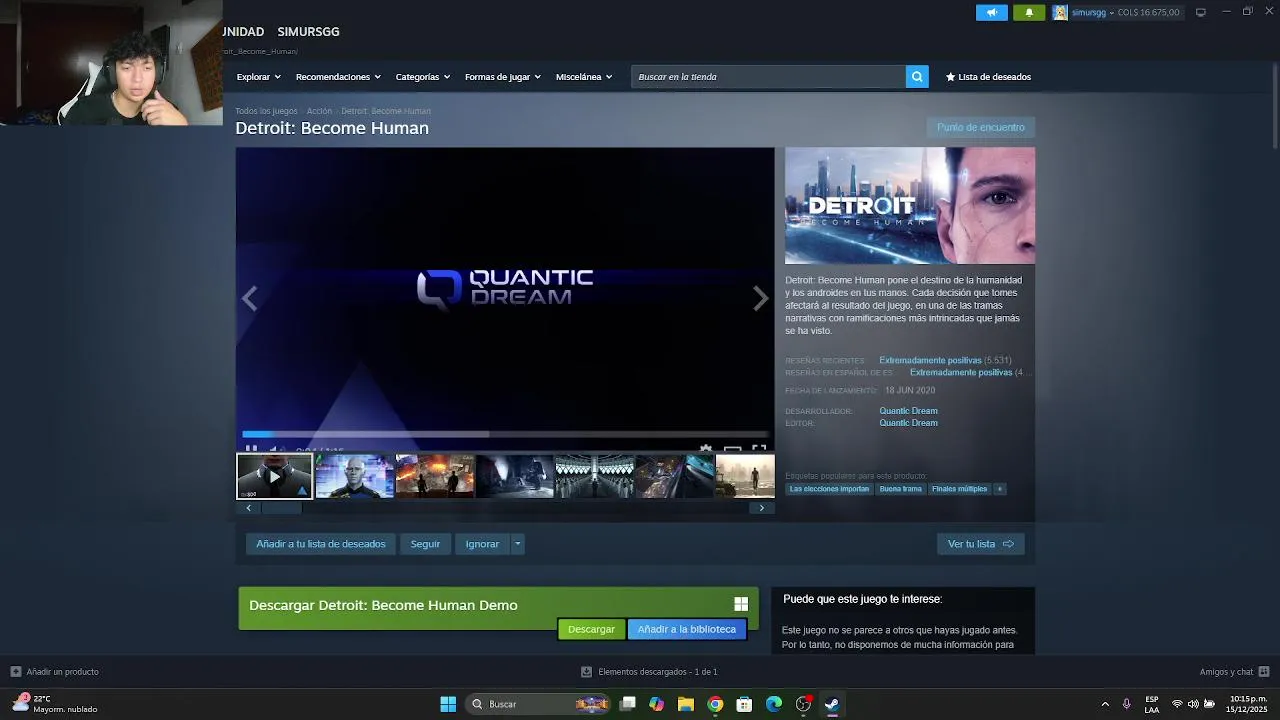Show hidden tray icons chevron
The image size is (1280, 720).
tap(1104, 704)
